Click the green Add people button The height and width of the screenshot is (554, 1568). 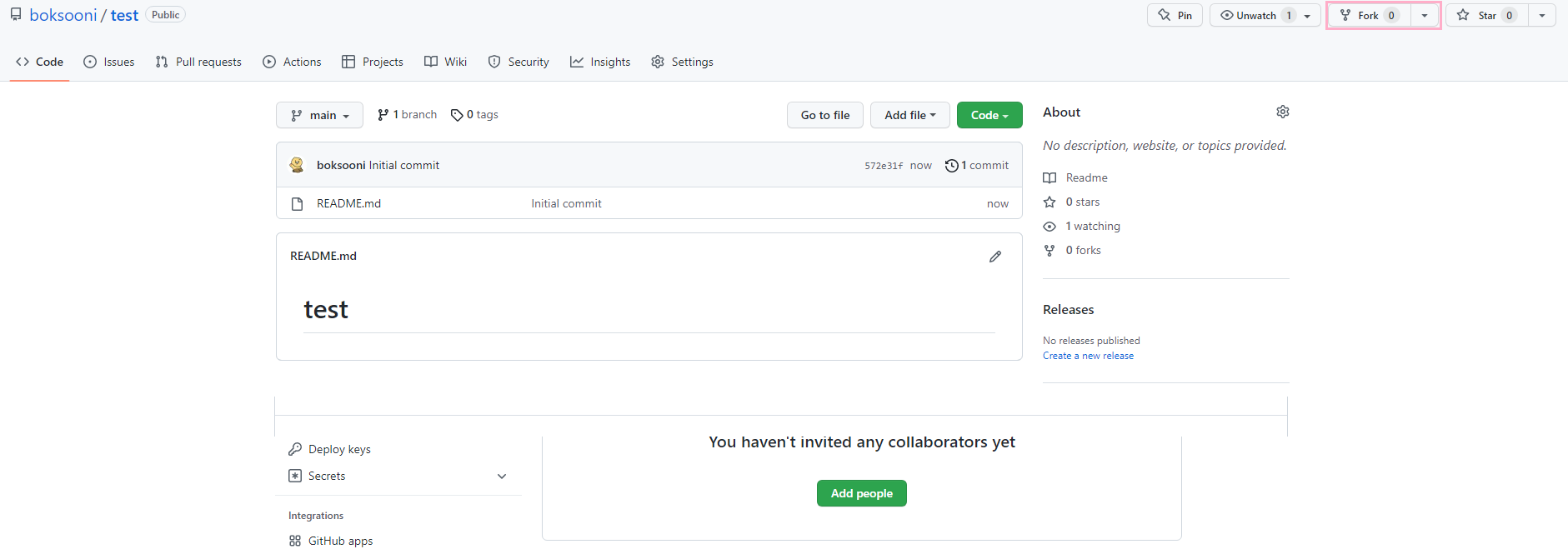click(x=862, y=493)
